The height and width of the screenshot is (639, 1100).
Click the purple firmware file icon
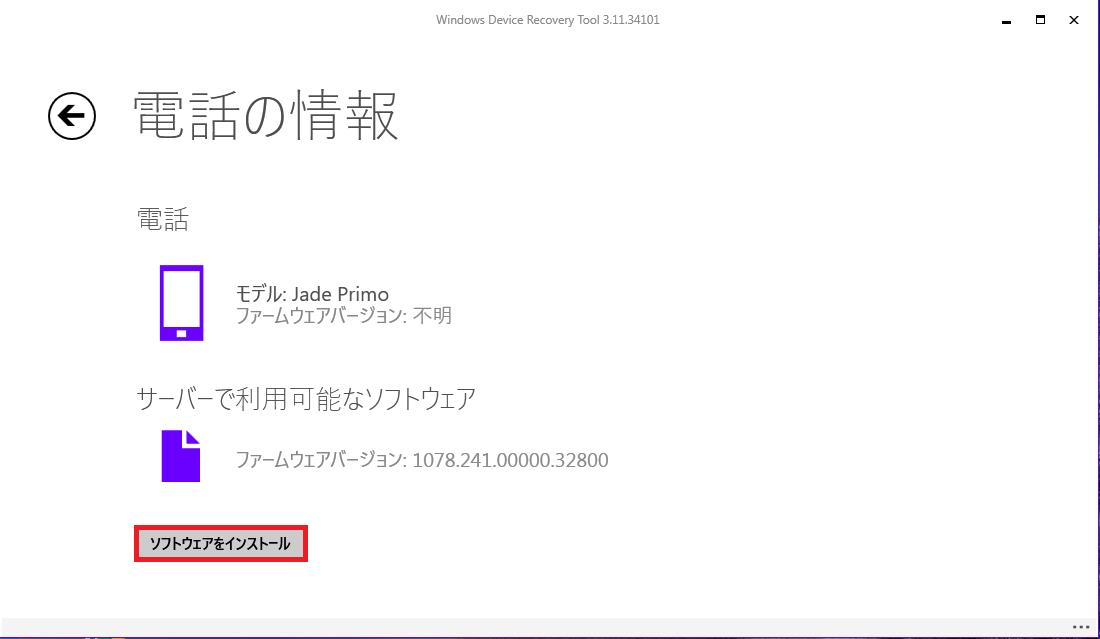(181, 456)
